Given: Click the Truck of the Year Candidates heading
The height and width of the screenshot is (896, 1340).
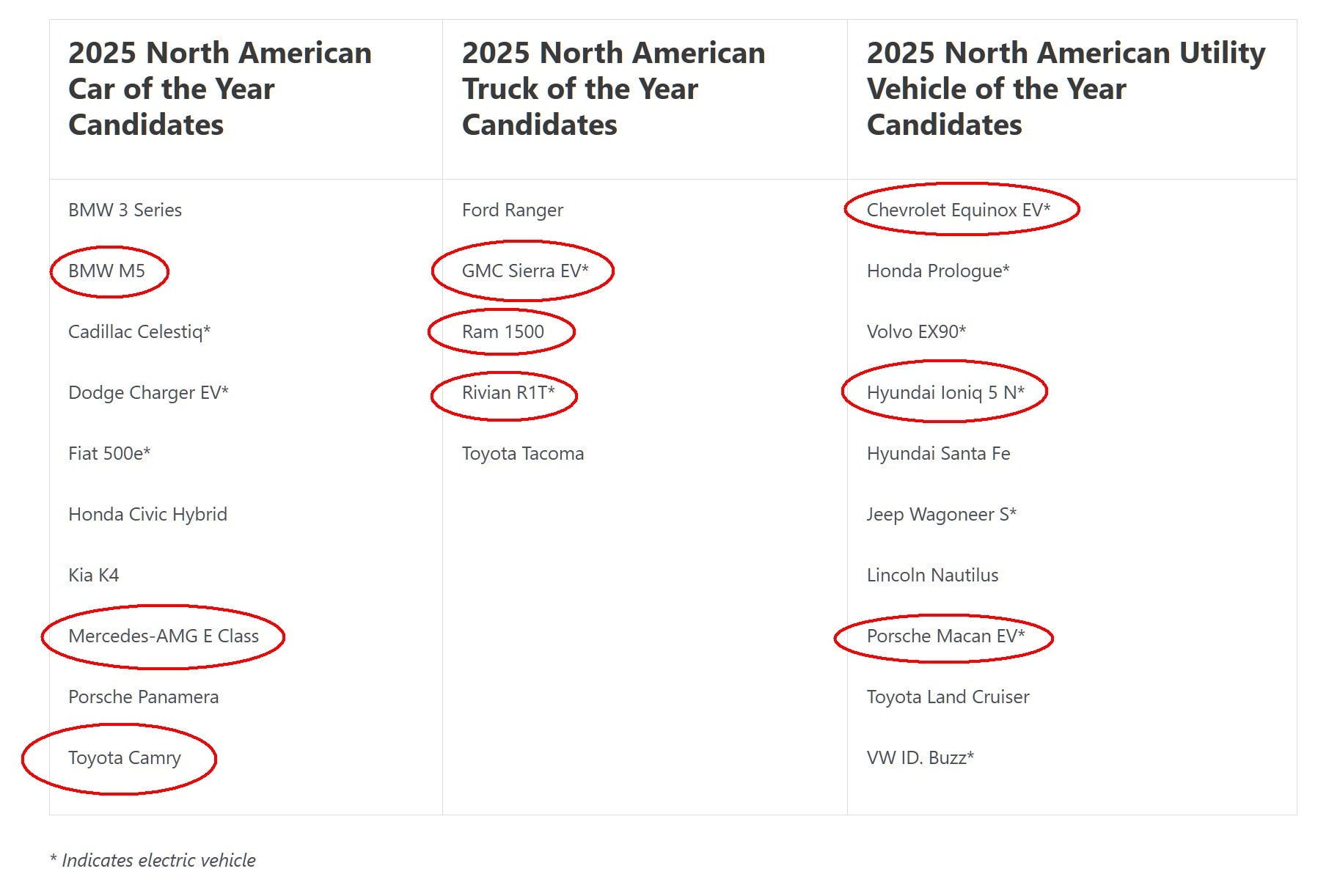Looking at the screenshot, I should click(x=613, y=89).
